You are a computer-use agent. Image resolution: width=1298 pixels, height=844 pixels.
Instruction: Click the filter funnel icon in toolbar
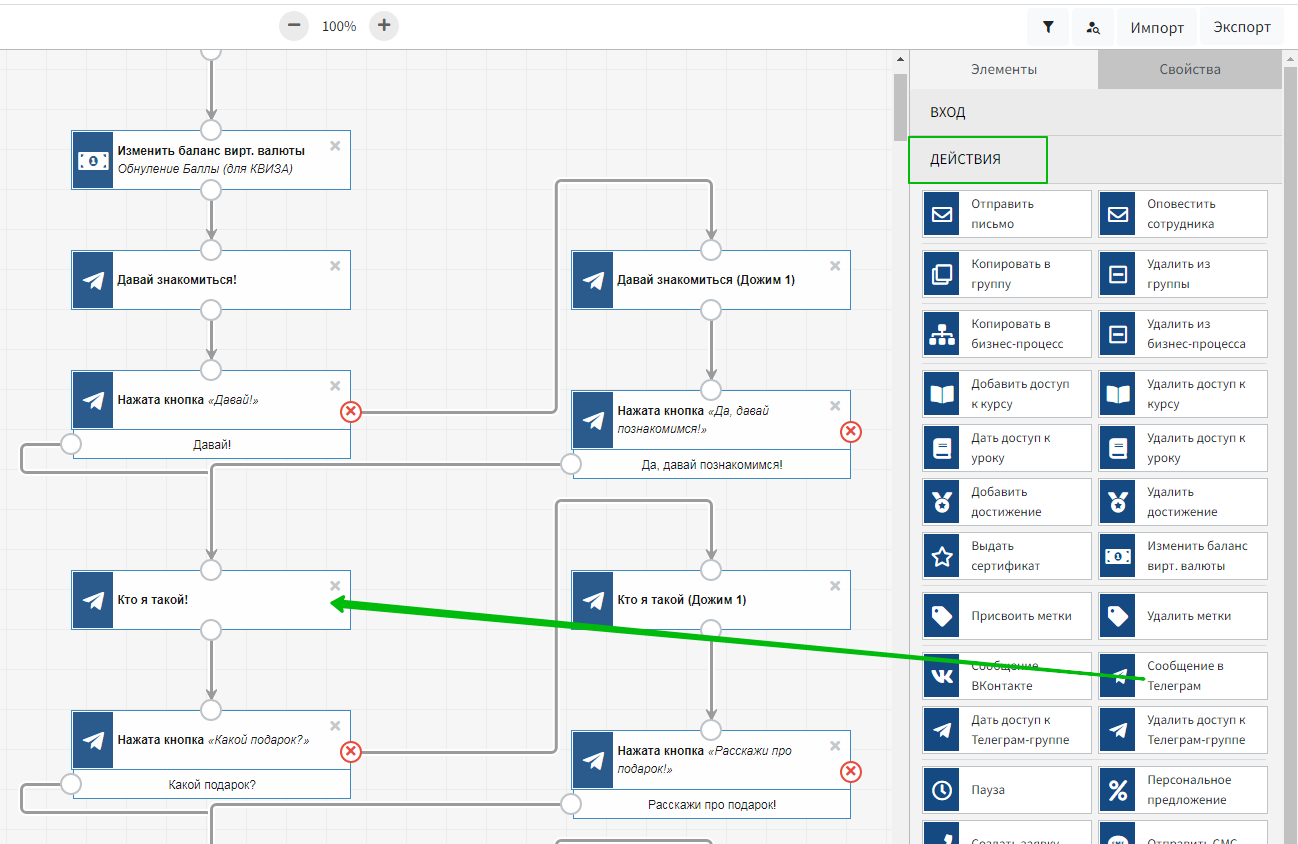click(x=1047, y=27)
